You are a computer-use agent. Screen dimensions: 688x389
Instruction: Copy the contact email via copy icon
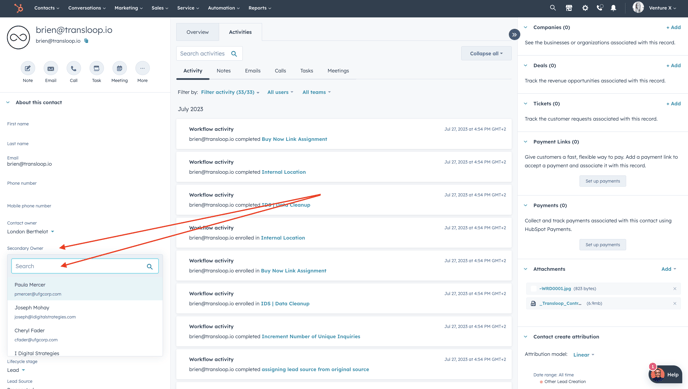point(86,41)
